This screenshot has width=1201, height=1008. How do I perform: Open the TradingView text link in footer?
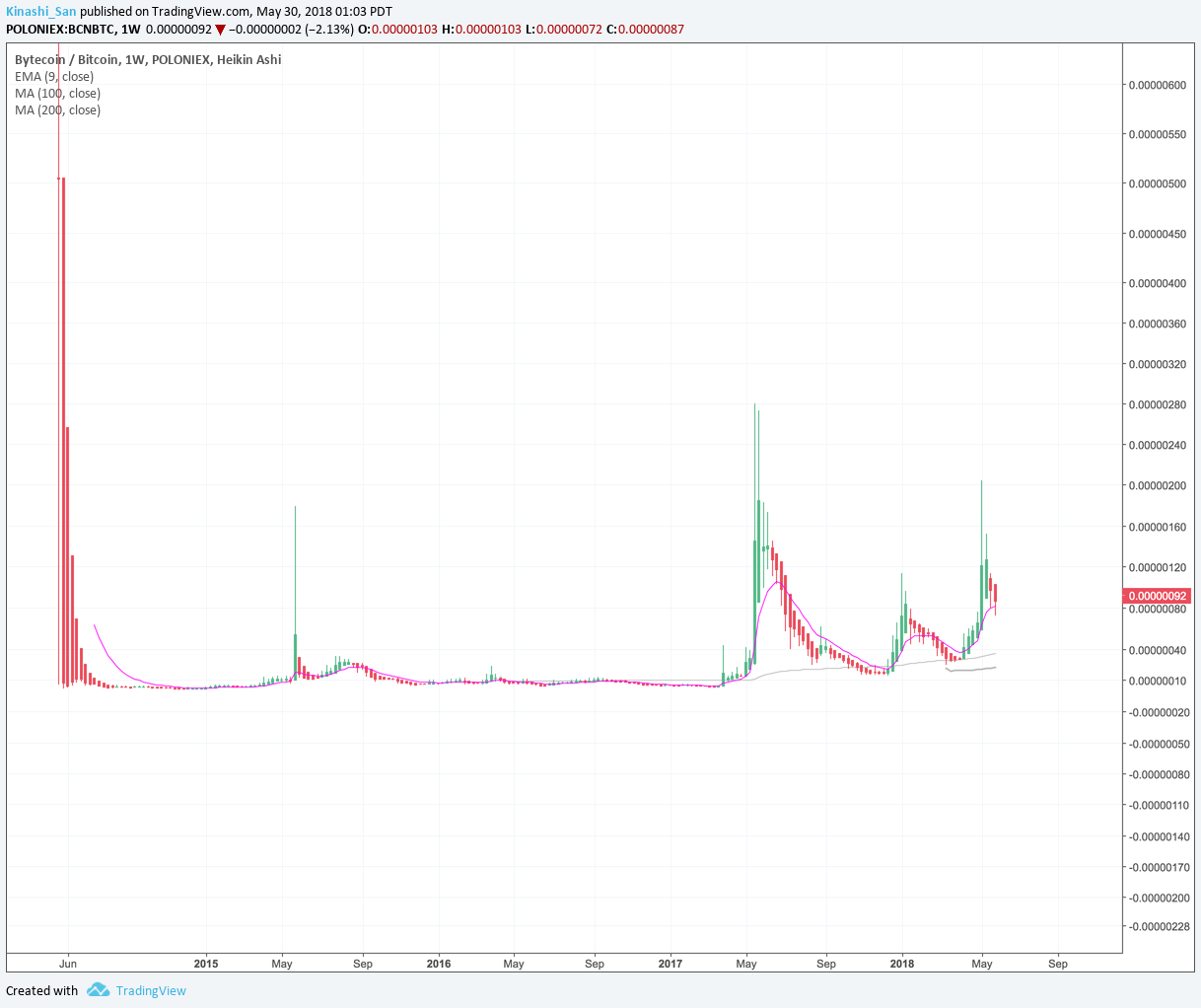pyautogui.click(x=151, y=990)
